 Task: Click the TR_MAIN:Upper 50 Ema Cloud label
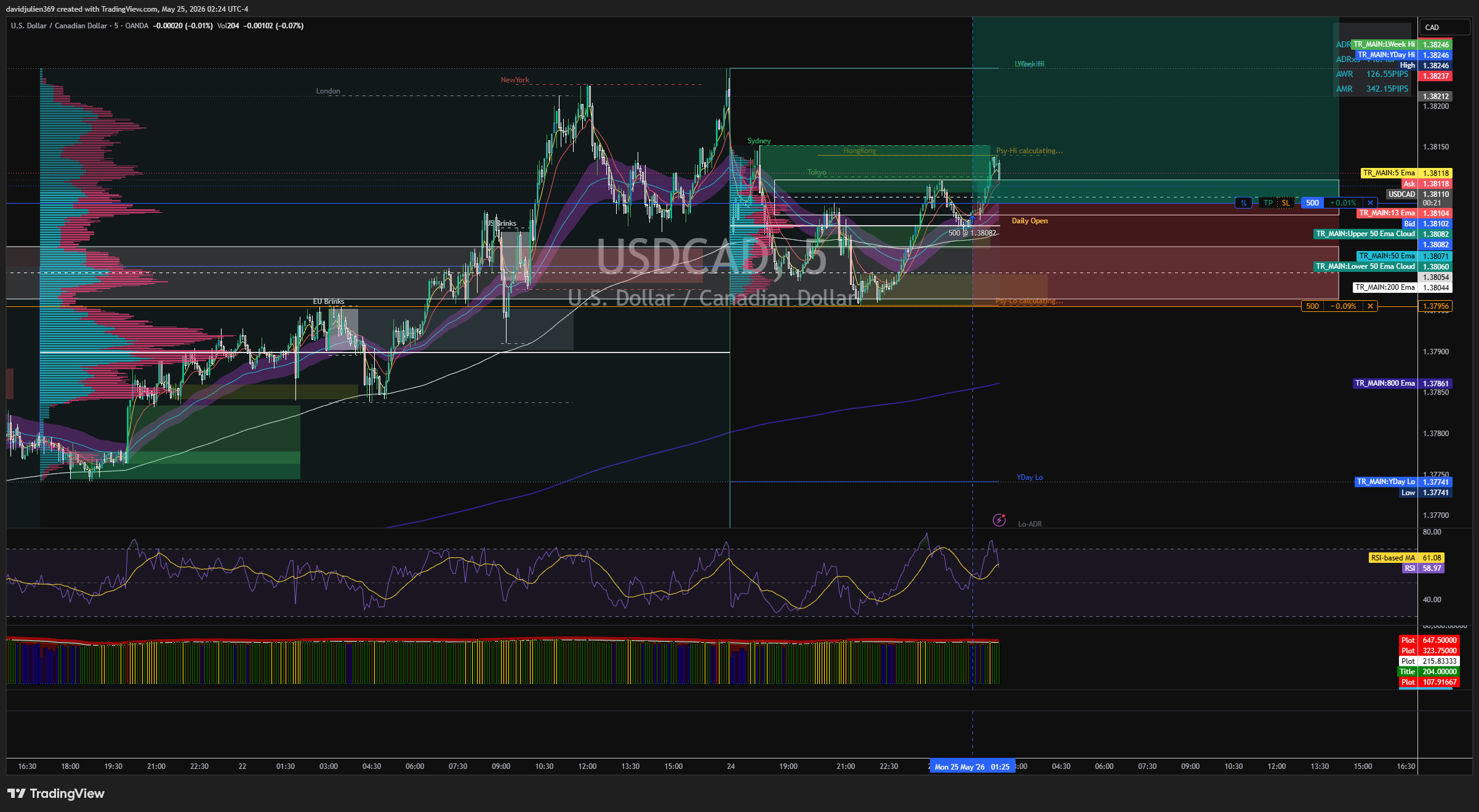click(x=1365, y=234)
